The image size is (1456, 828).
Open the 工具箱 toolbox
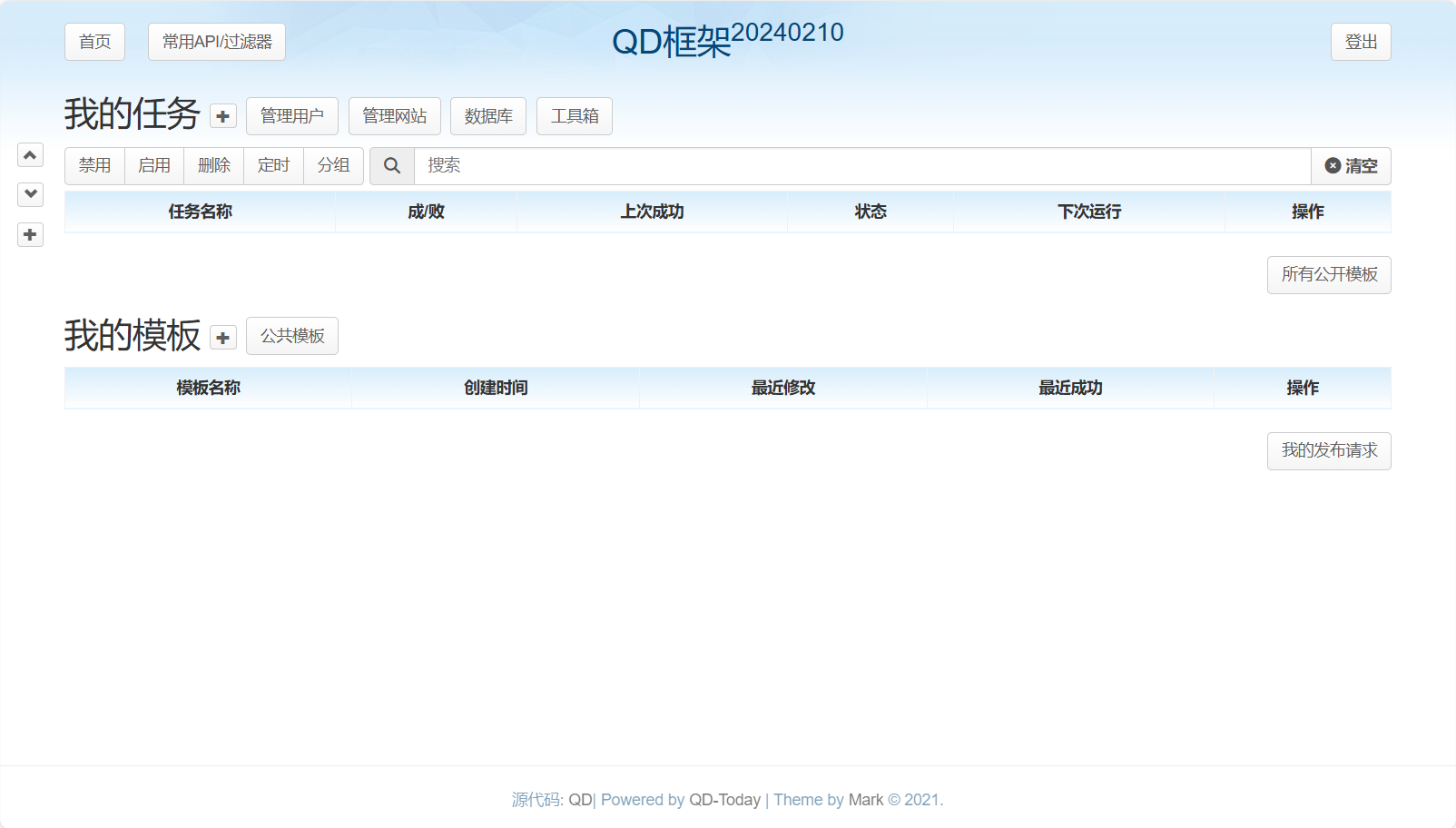[575, 116]
